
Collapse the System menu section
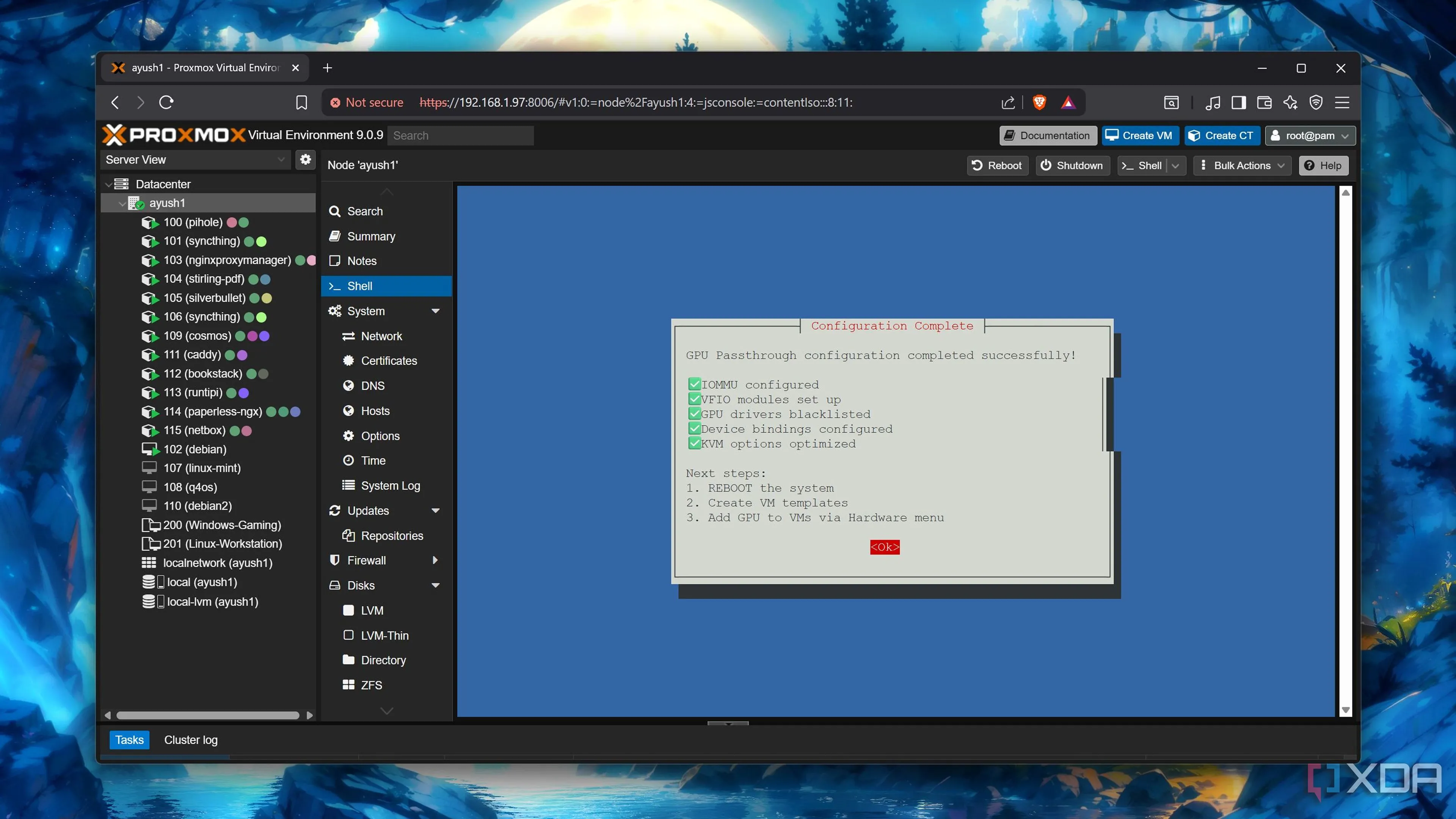click(435, 311)
